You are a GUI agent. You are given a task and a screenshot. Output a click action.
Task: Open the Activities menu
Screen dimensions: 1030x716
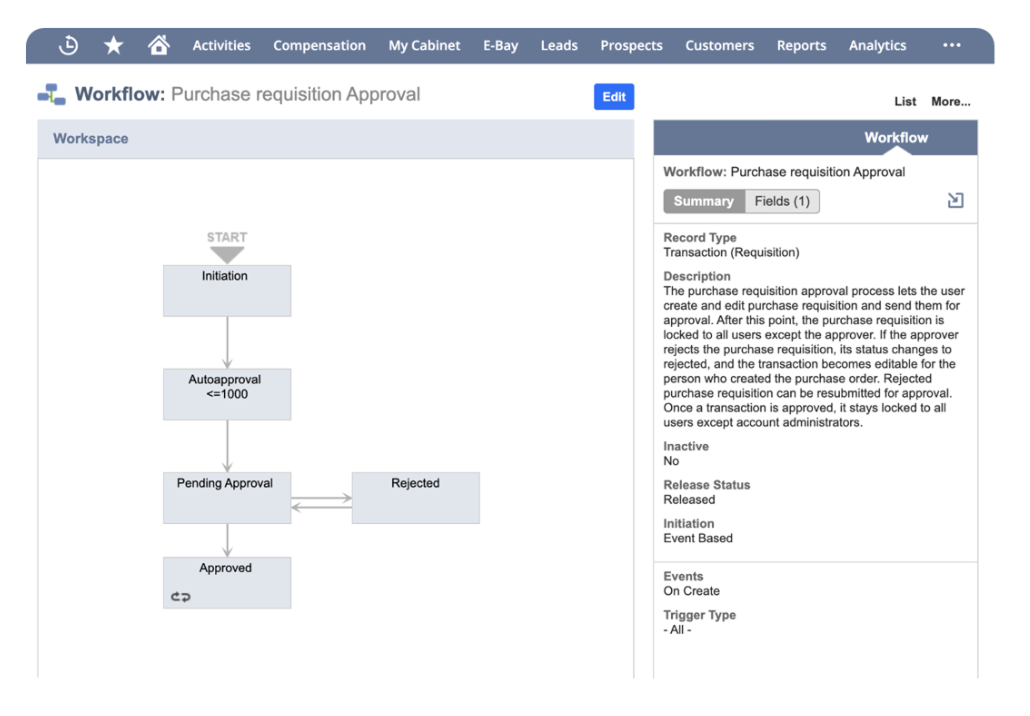221,45
